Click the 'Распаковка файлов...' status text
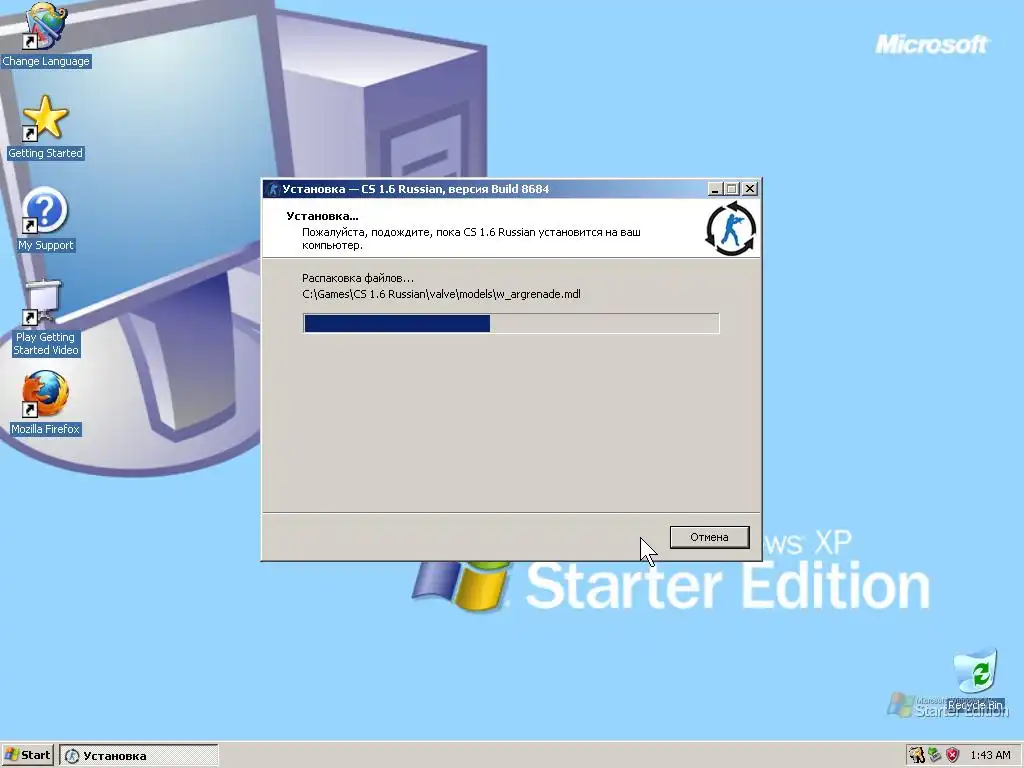Viewport: 1024px width, 768px height. click(x=358, y=278)
